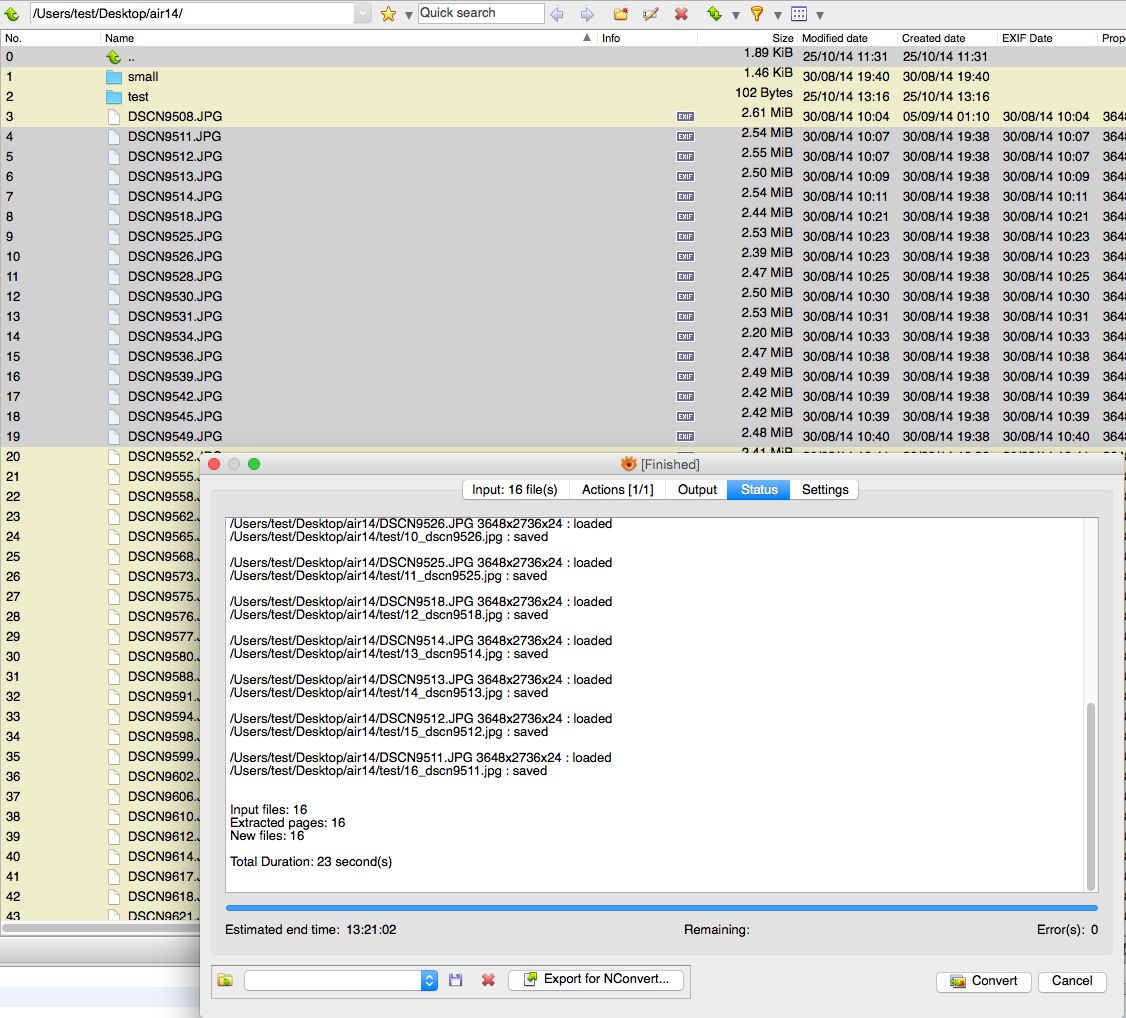
Task: Click the No. column header
Action: point(50,38)
